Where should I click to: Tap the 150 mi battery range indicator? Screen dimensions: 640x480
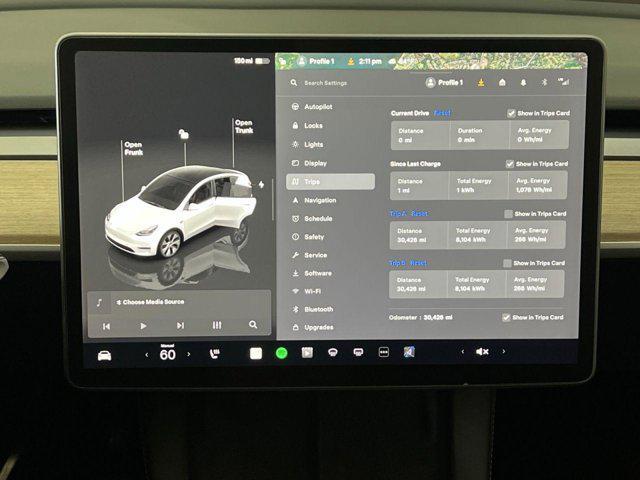coord(251,61)
